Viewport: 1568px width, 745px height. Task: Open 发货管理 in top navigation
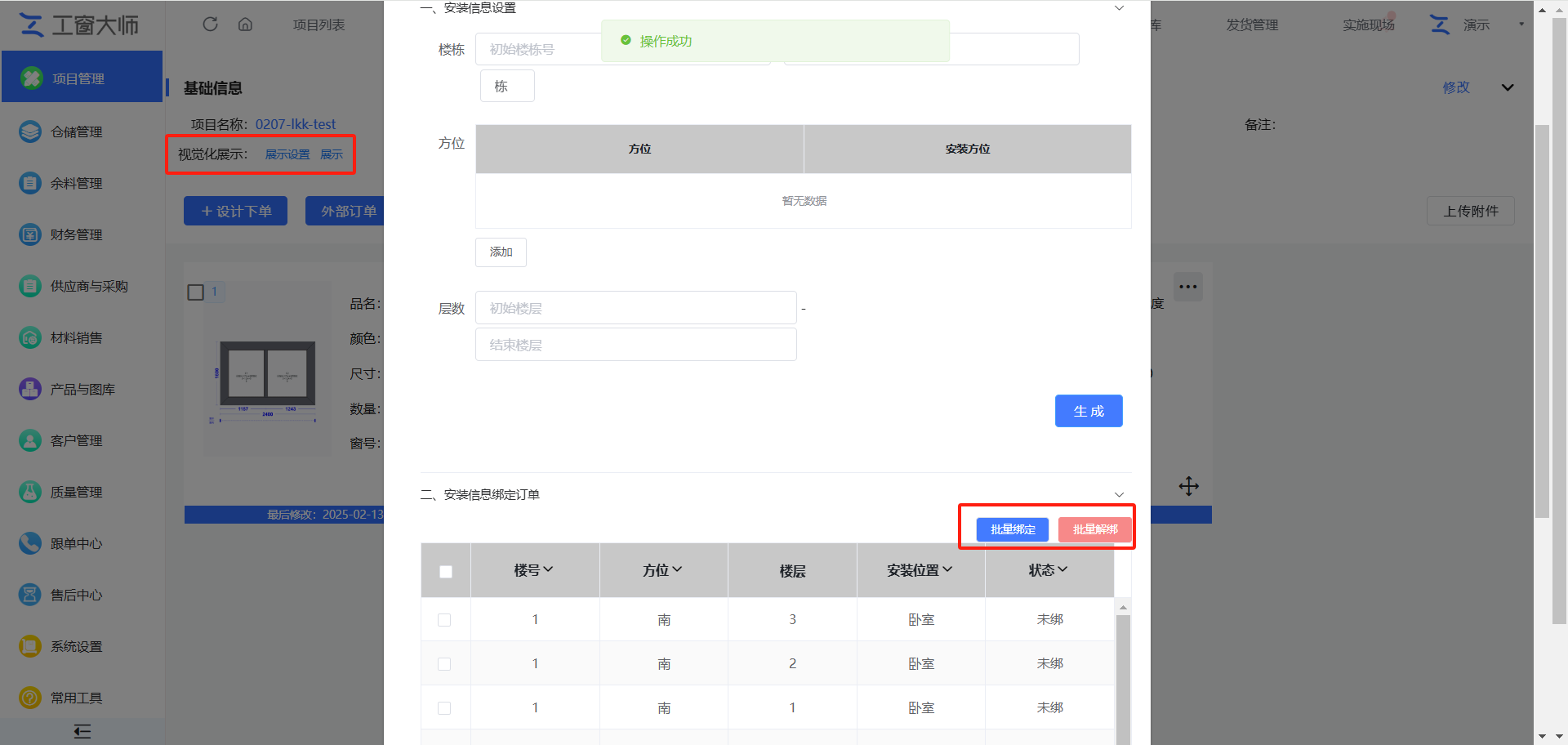click(x=1251, y=25)
